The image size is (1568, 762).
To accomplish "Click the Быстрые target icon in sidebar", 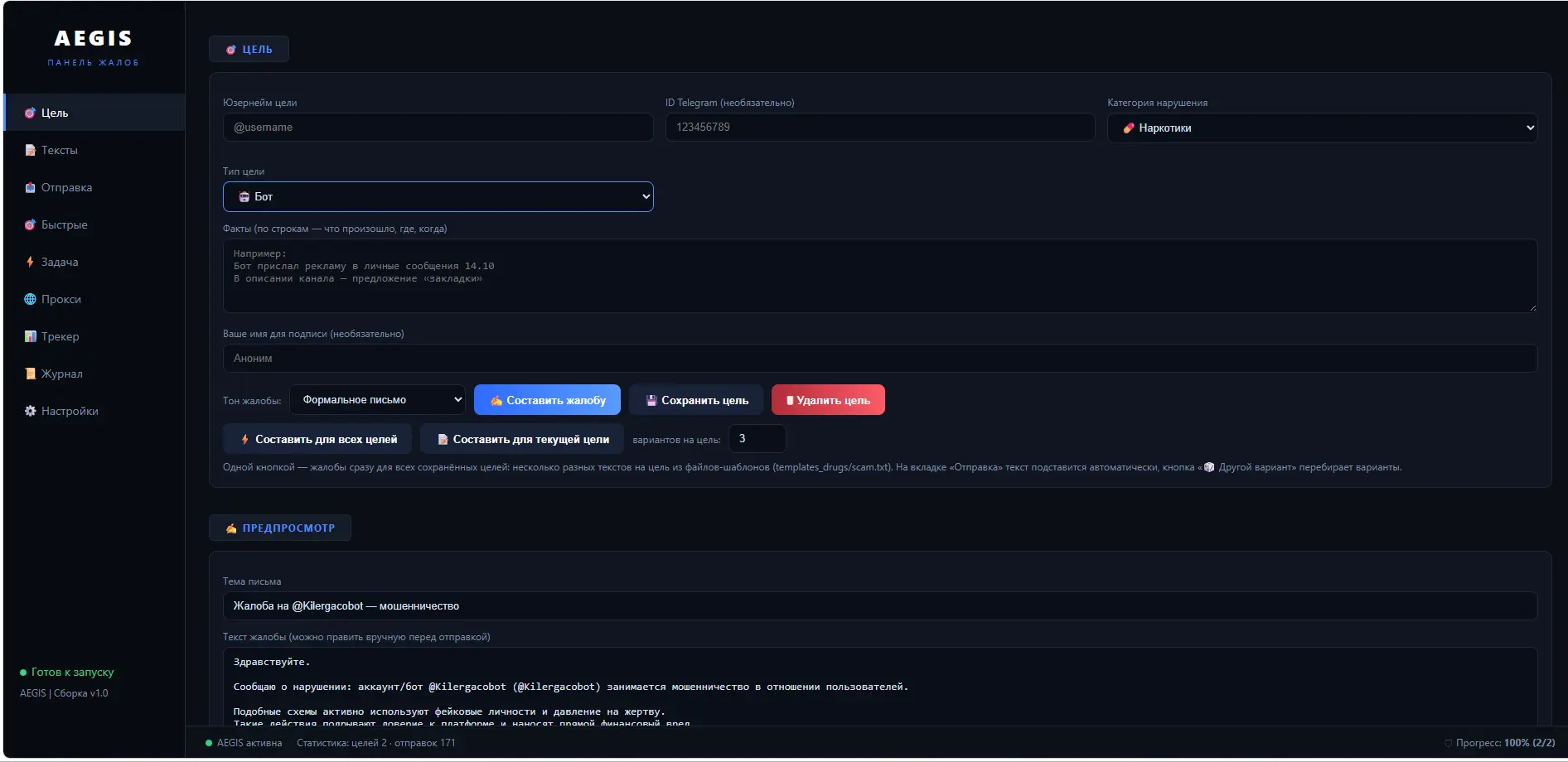I will [x=30, y=224].
